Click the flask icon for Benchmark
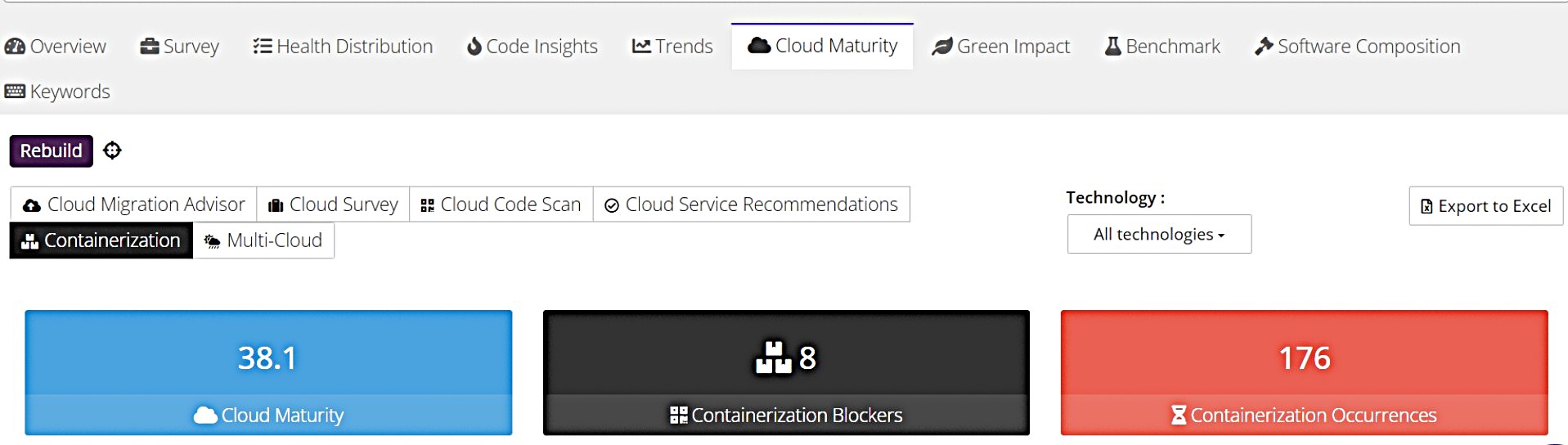1568x445 pixels. pyautogui.click(x=1112, y=47)
